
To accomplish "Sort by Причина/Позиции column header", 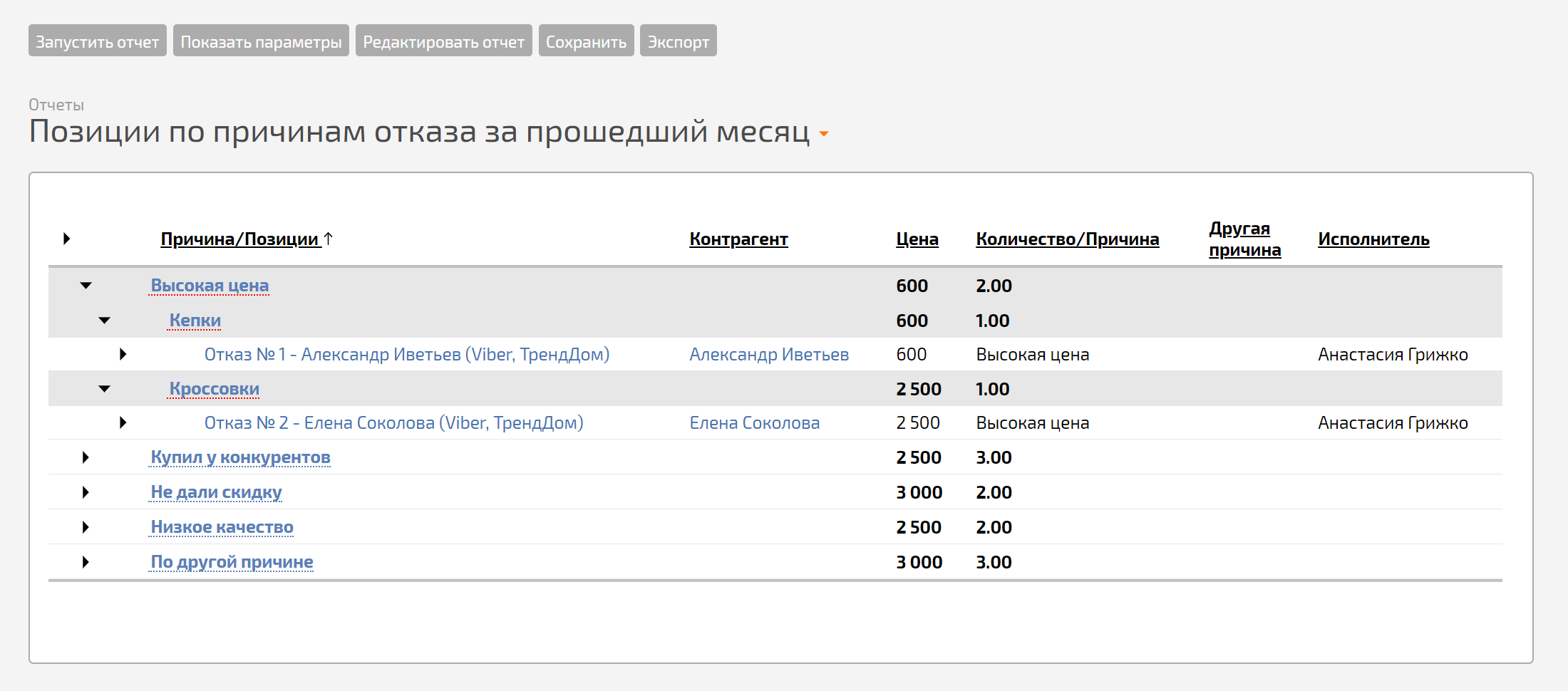I will (x=239, y=239).
